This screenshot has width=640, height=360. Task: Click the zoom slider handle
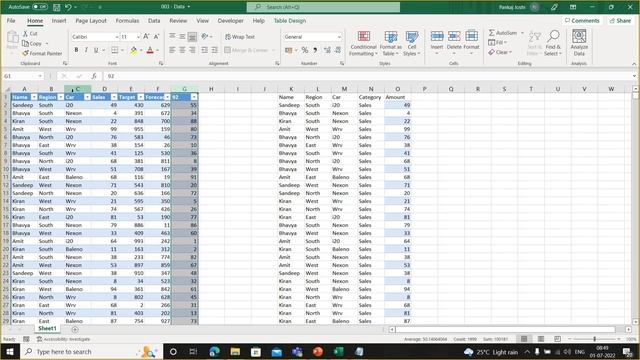pos(595,339)
